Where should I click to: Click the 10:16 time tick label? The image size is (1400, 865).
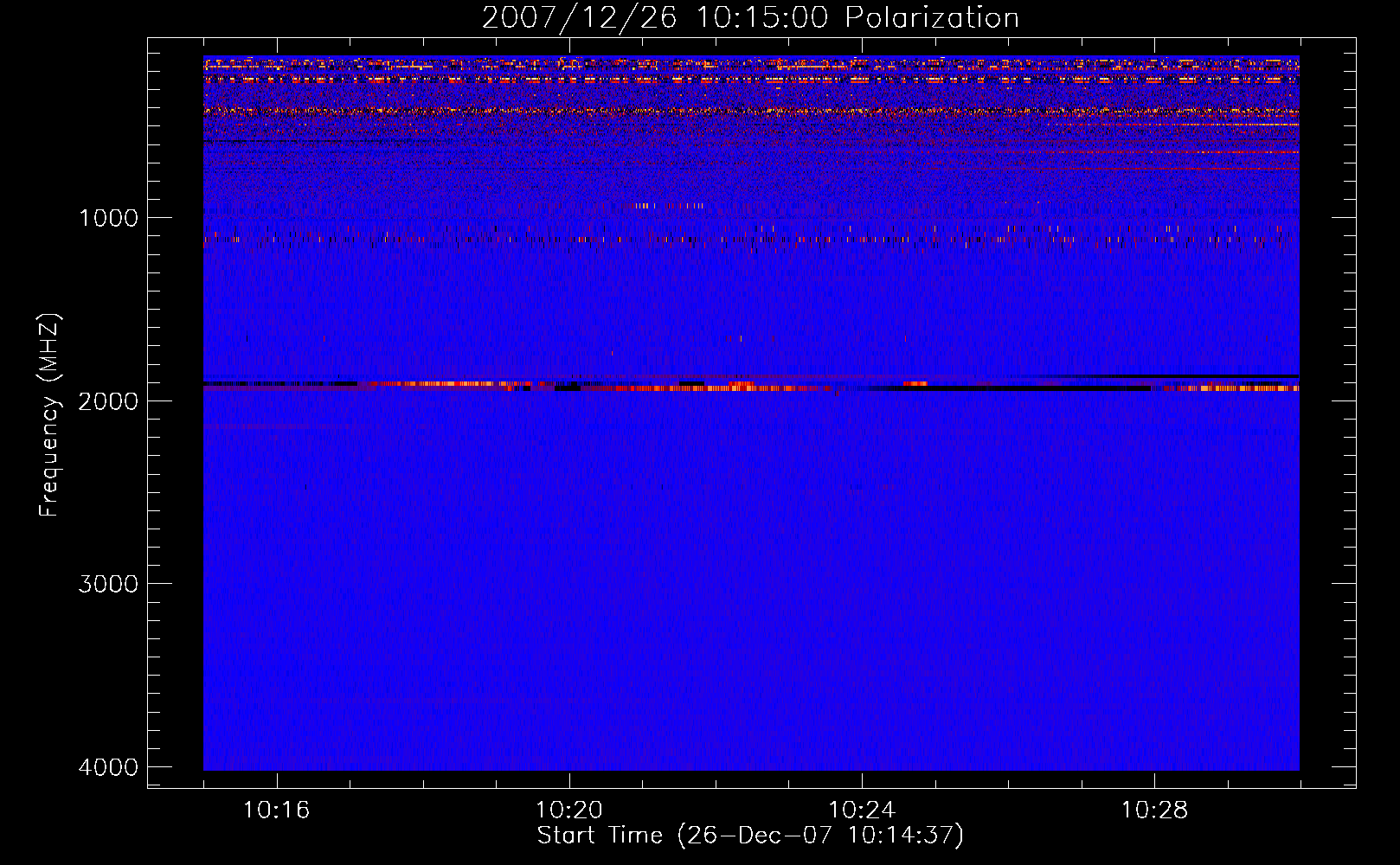pyautogui.click(x=276, y=811)
